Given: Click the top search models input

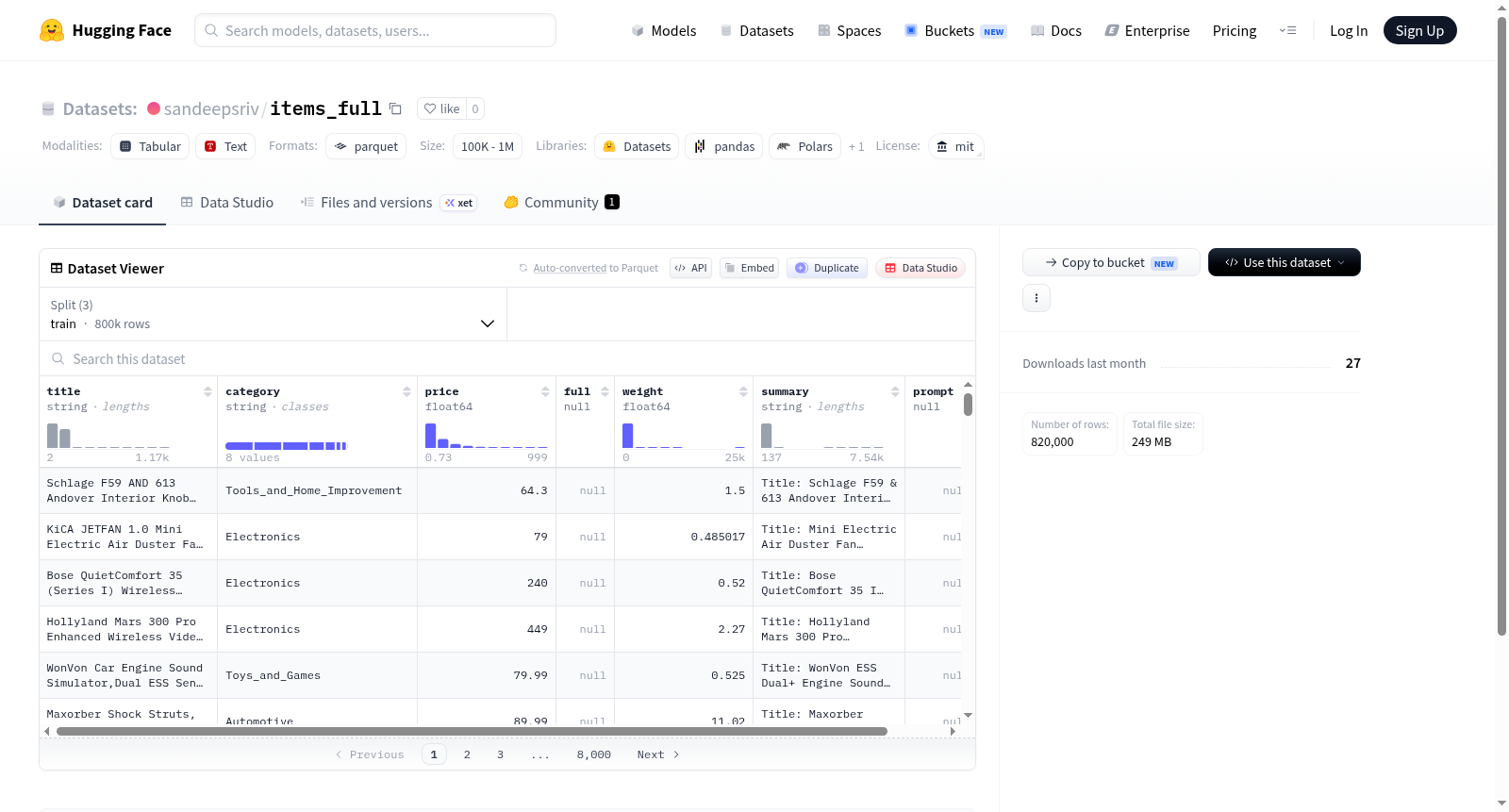Looking at the screenshot, I should click(x=375, y=30).
